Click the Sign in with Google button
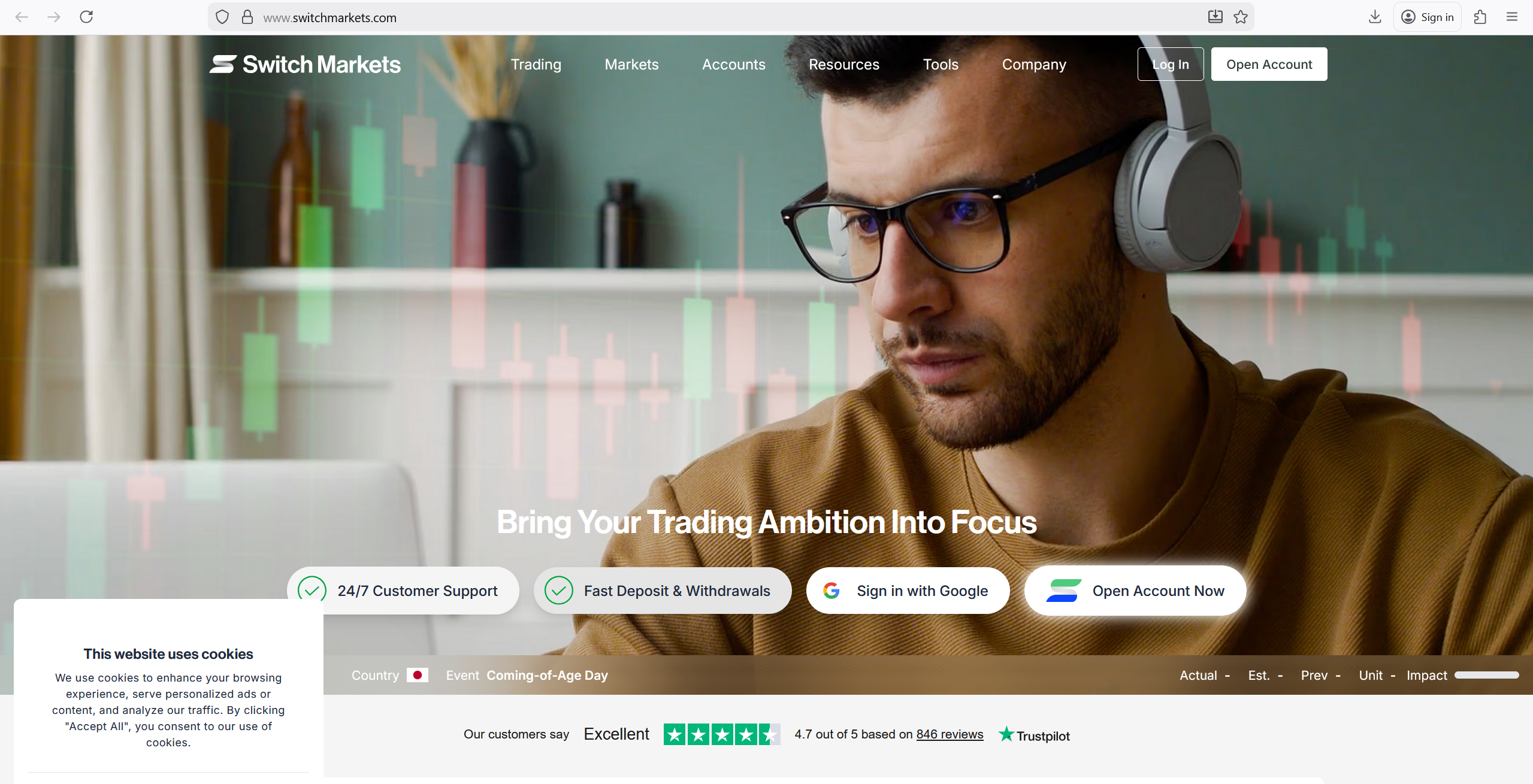Viewport: 1533px width, 784px height. tap(908, 591)
